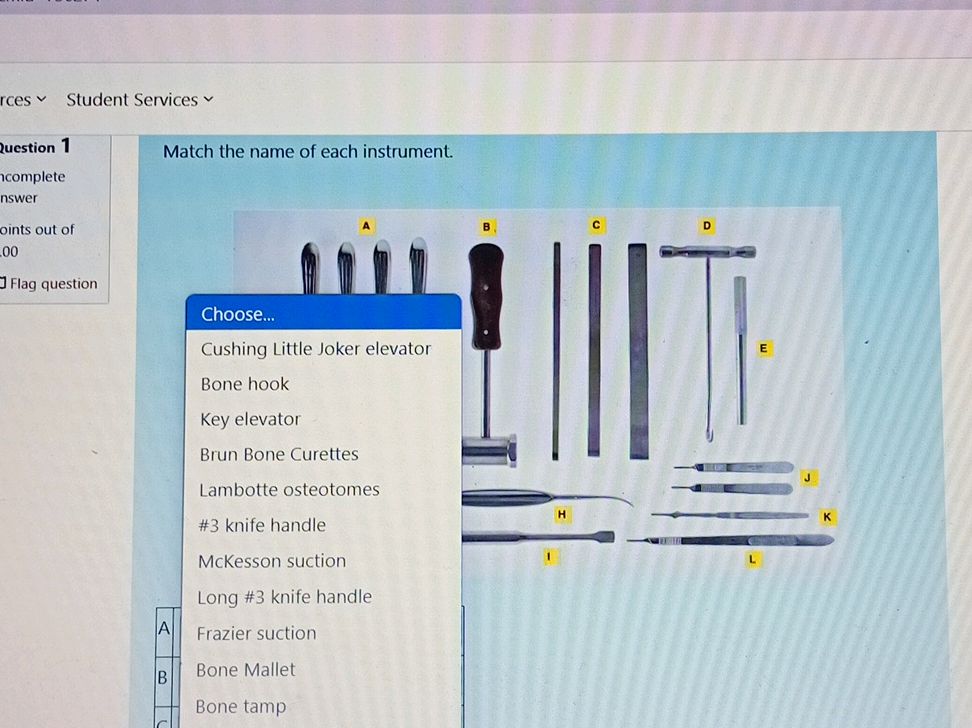Click row A in the answer table
The width and height of the screenshot is (972, 728).
[165, 629]
